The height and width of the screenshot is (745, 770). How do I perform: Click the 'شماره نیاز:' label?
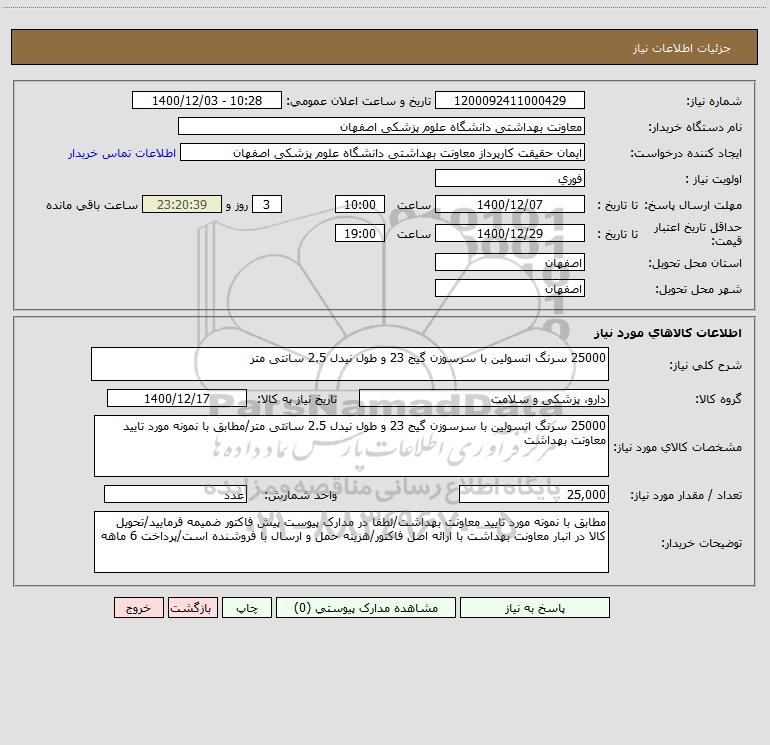(714, 102)
